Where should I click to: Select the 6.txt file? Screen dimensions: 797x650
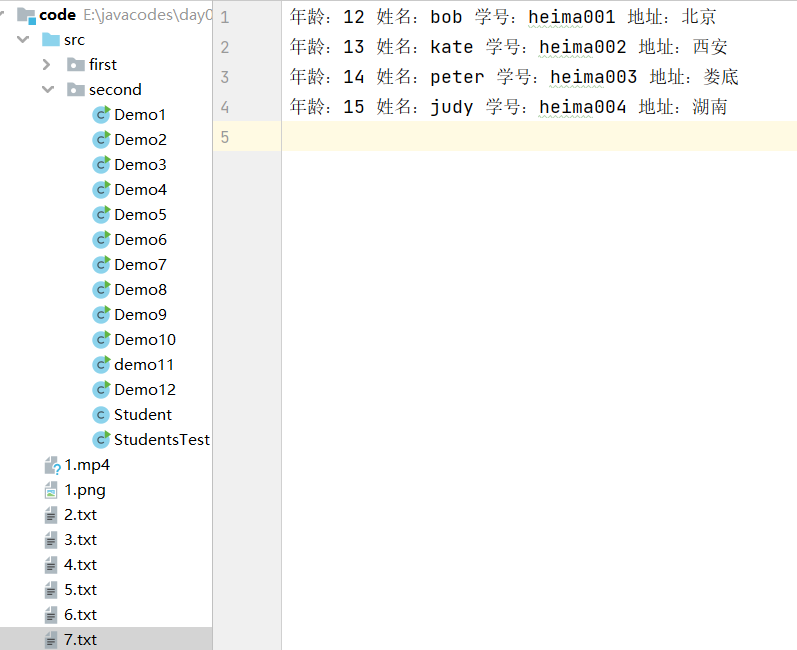80,614
